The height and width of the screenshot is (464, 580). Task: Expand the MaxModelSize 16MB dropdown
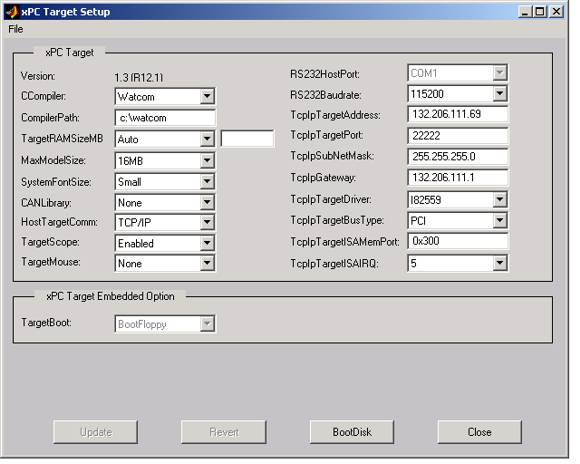[x=165, y=161]
